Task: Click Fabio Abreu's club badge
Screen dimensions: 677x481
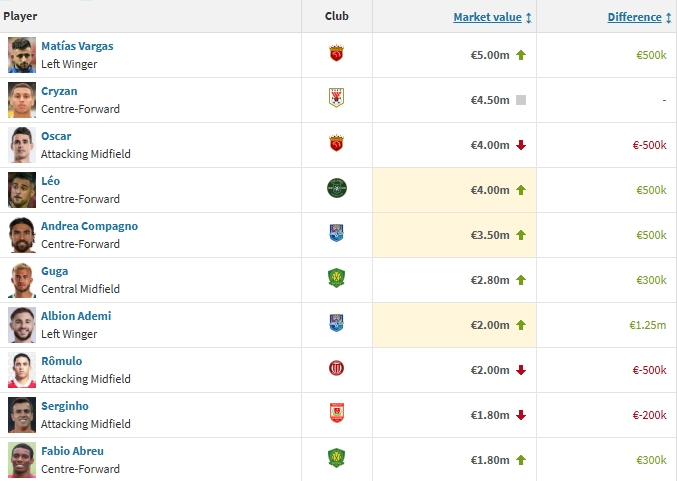Action: coord(336,458)
